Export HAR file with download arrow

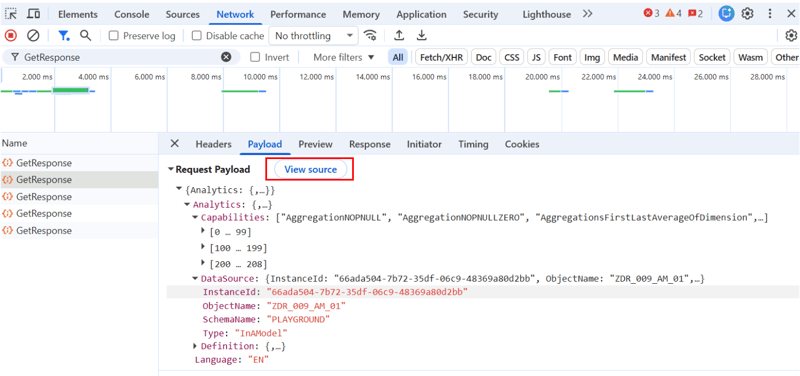pyautogui.click(x=421, y=35)
